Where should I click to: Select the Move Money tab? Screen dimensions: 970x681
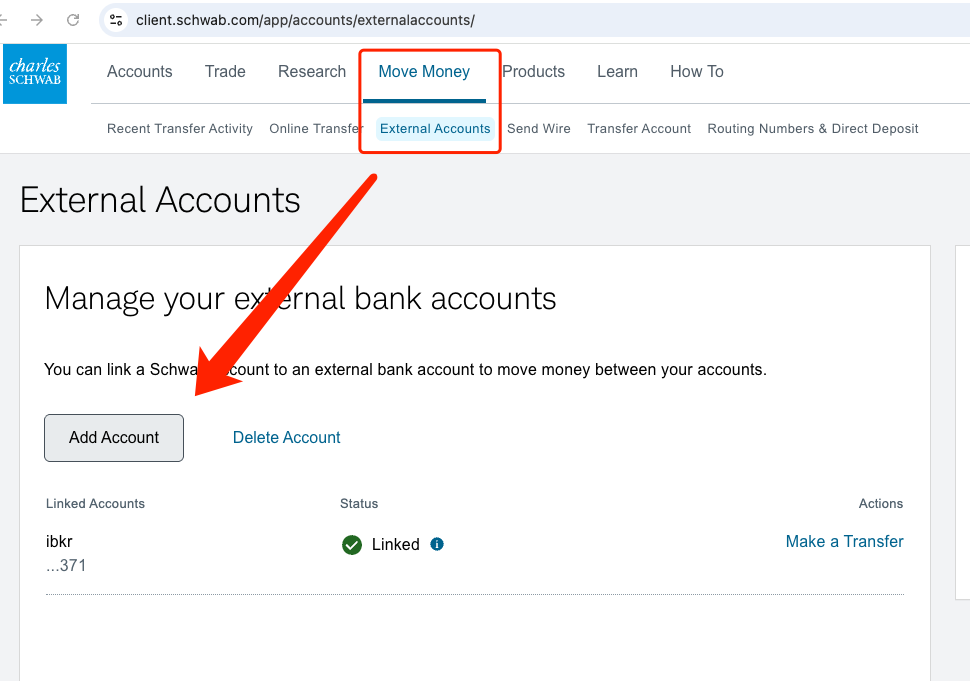[x=424, y=72]
